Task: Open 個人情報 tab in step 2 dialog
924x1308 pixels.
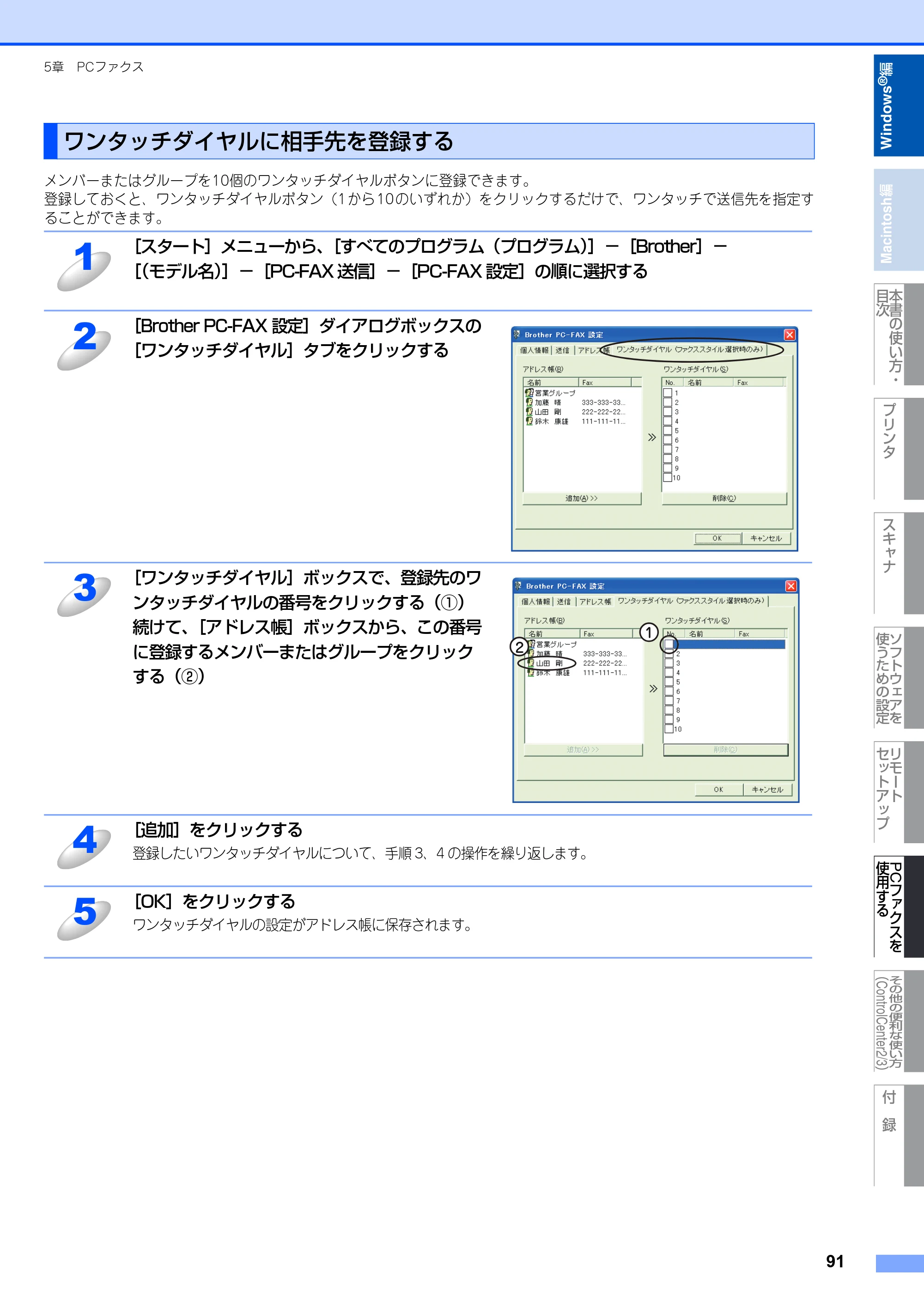Action: (x=534, y=350)
